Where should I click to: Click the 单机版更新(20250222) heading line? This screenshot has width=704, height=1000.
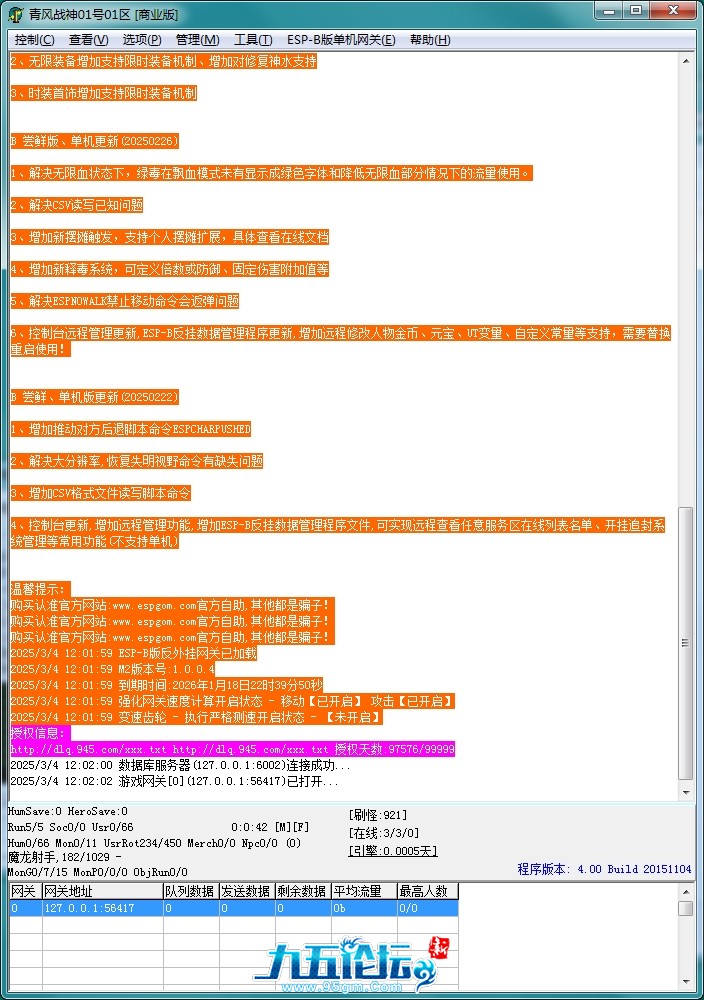[94, 397]
